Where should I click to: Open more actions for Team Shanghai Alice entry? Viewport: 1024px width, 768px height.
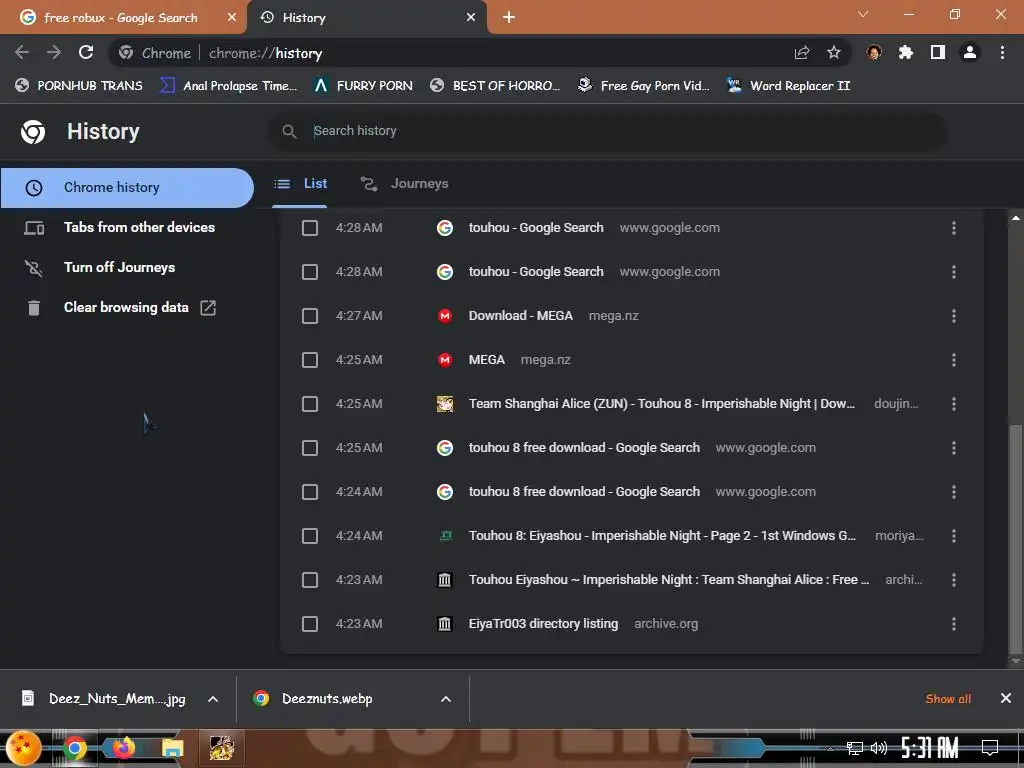click(x=953, y=404)
